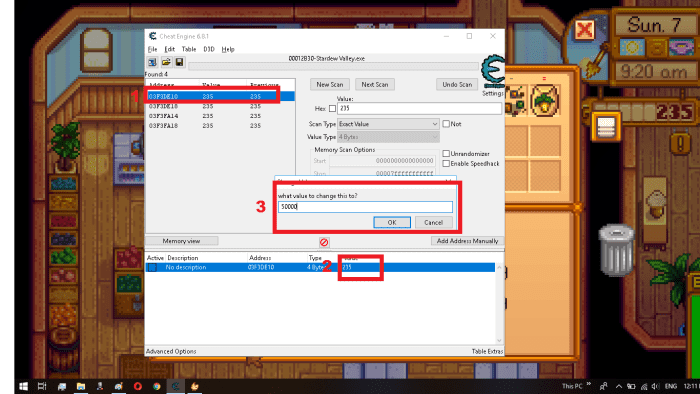Click the Cheat Engine logo settings icon
The image size is (700, 394).
(493, 71)
